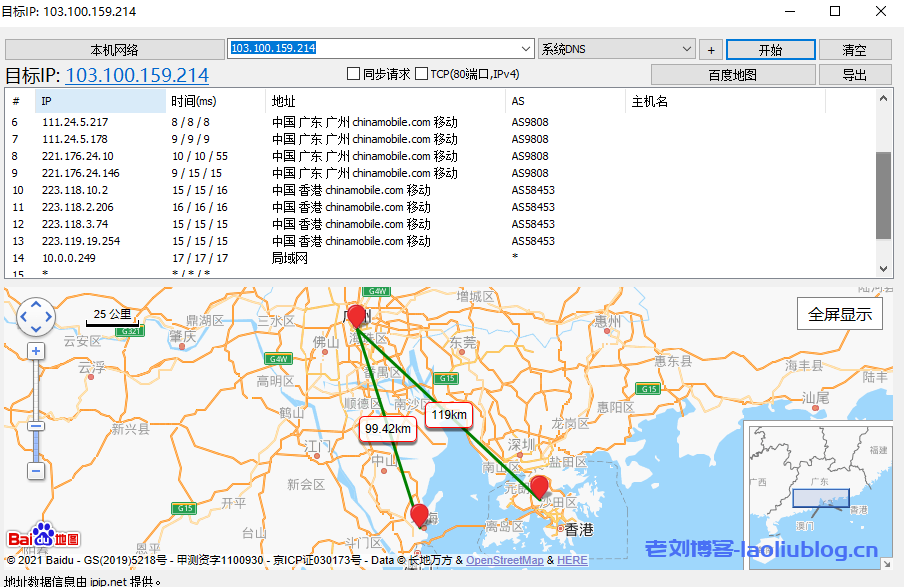
Task: Click the 全屏显示 fullscreen map button
Action: click(840, 314)
